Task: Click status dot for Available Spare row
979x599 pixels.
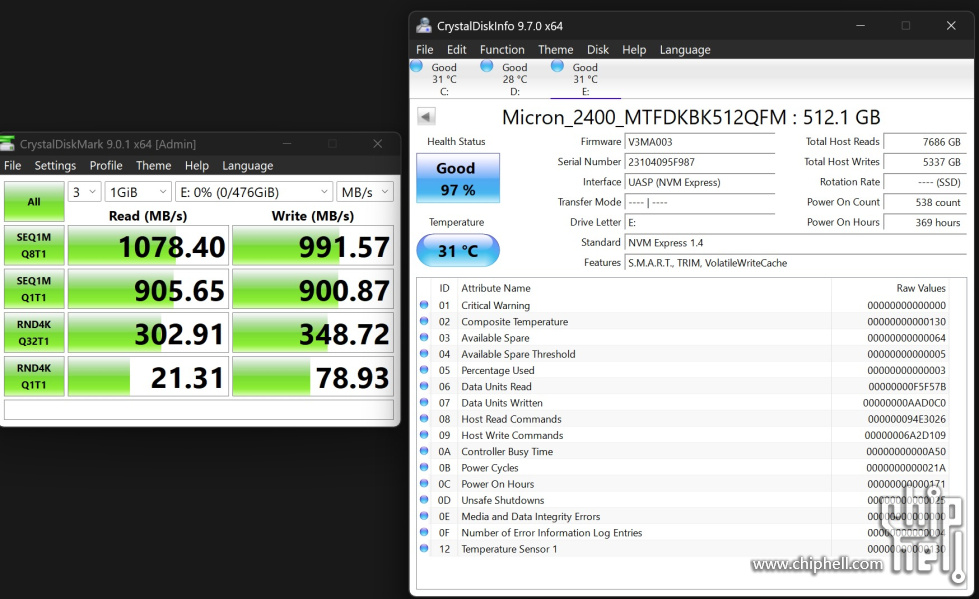Action: (424, 337)
